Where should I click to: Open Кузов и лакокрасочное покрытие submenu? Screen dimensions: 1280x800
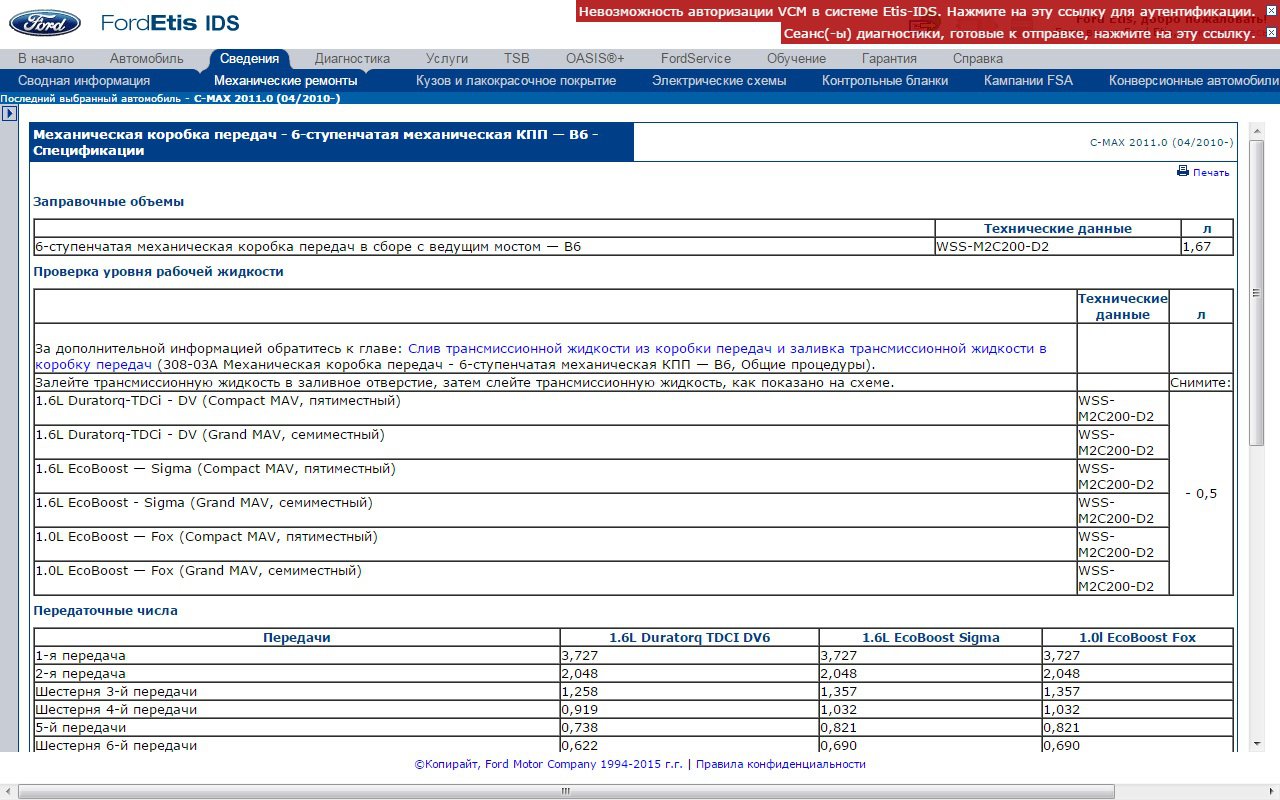click(516, 80)
